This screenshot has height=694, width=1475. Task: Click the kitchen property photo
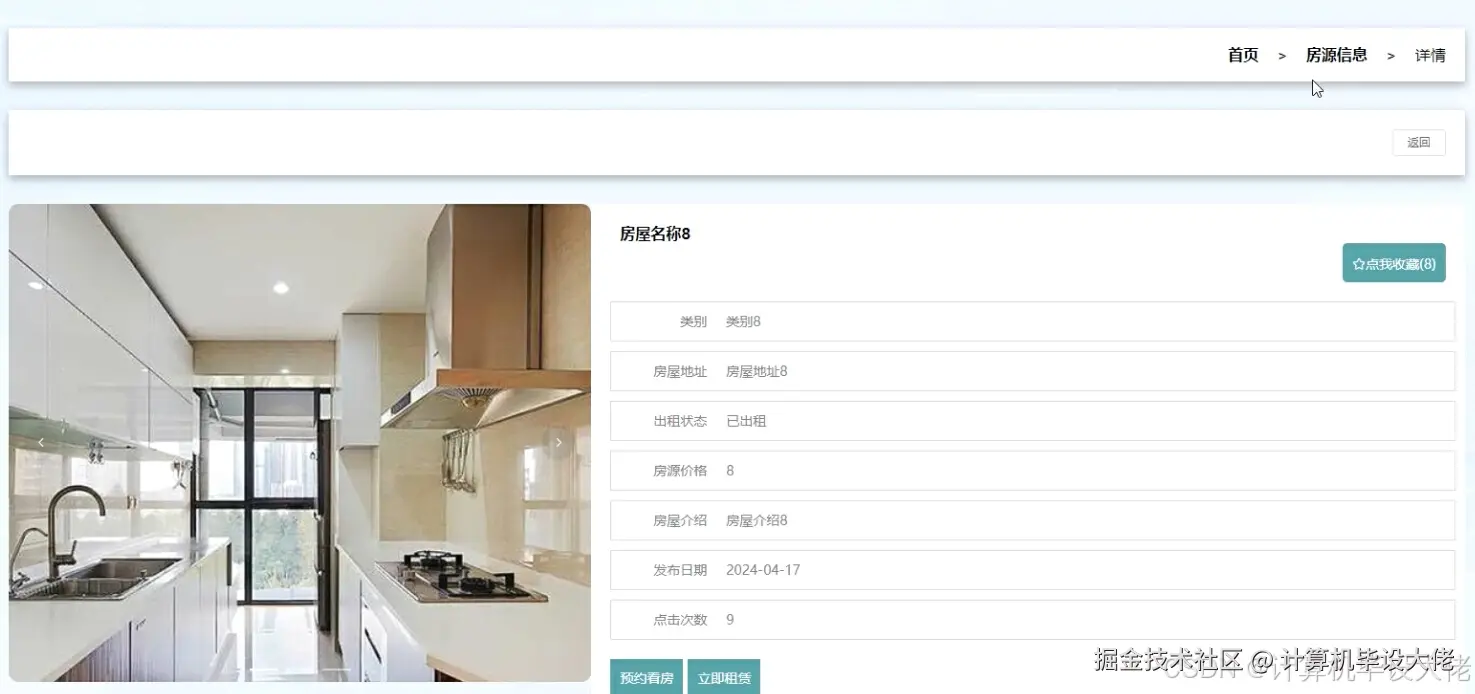pyautogui.click(x=299, y=445)
